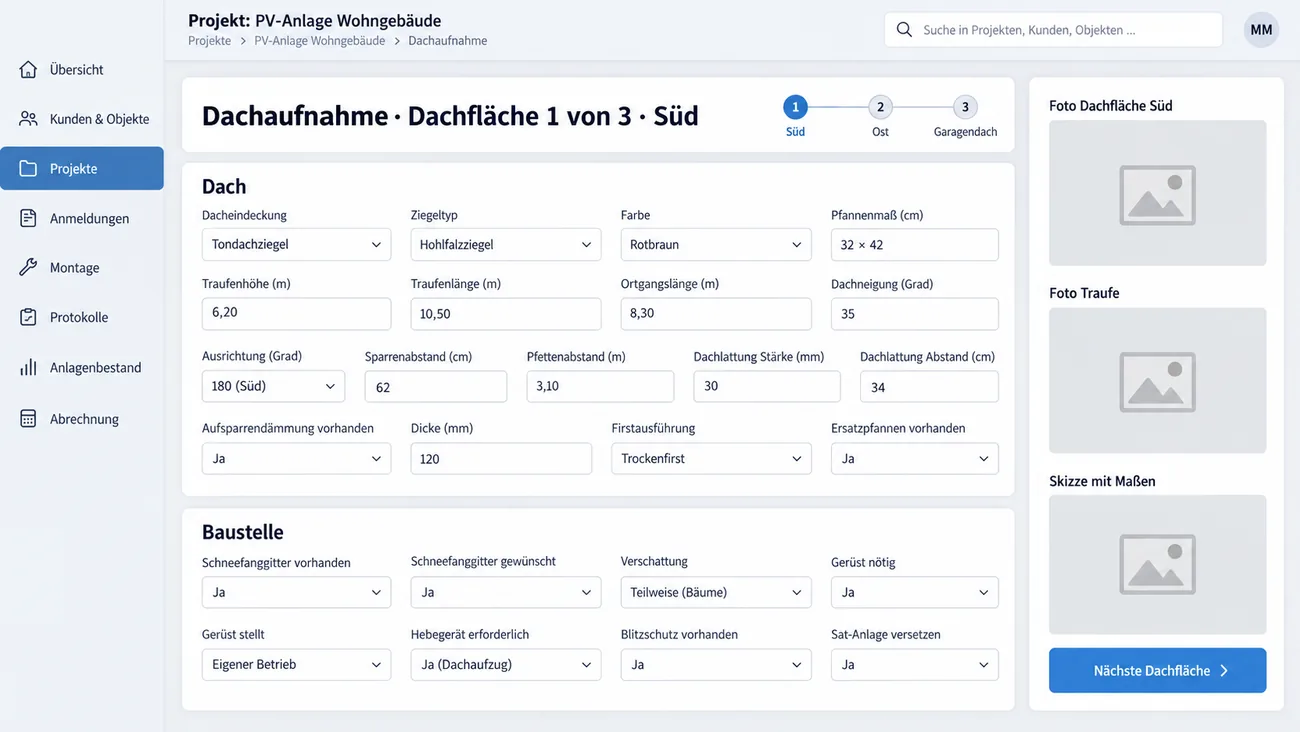The height and width of the screenshot is (732, 1300).
Task: Click the Anlagenbestand bar chart icon
Action: pos(28,368)
